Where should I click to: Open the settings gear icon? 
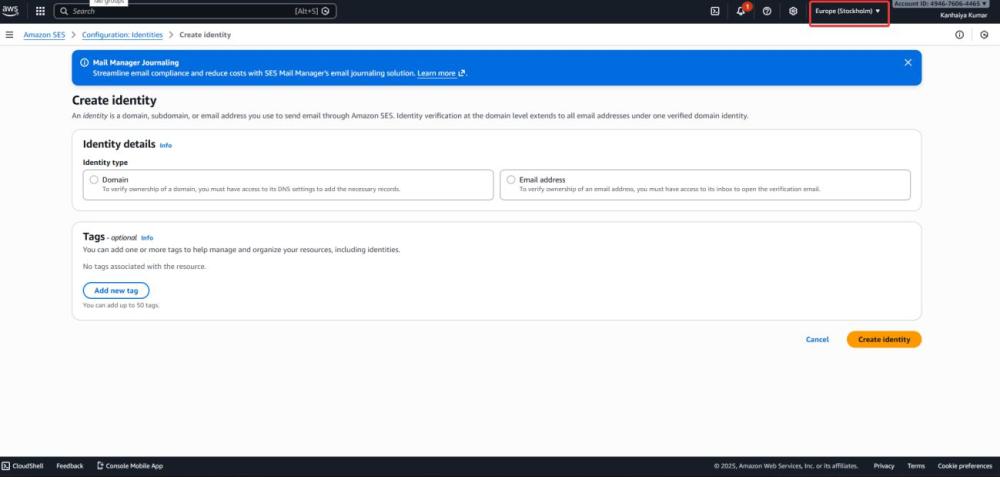click(x=793, y=11)
